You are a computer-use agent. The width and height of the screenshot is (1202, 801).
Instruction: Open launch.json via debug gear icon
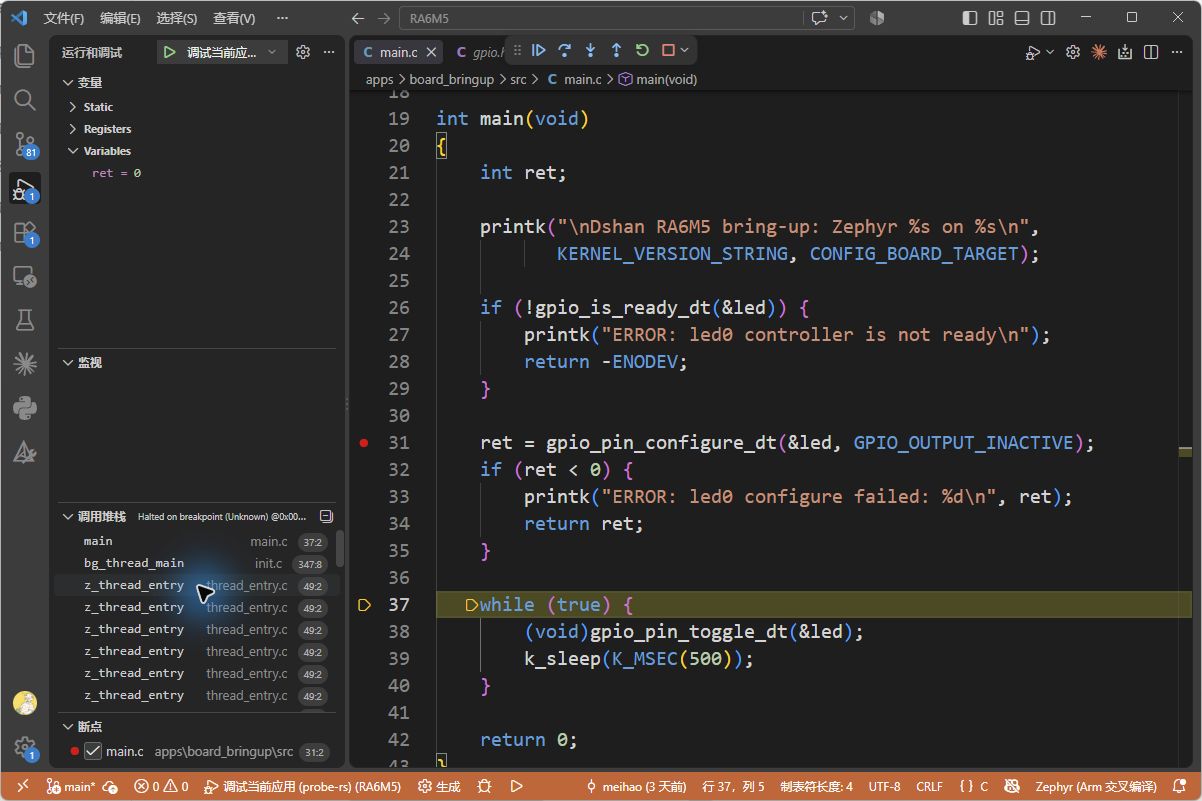tap(303, 52)
